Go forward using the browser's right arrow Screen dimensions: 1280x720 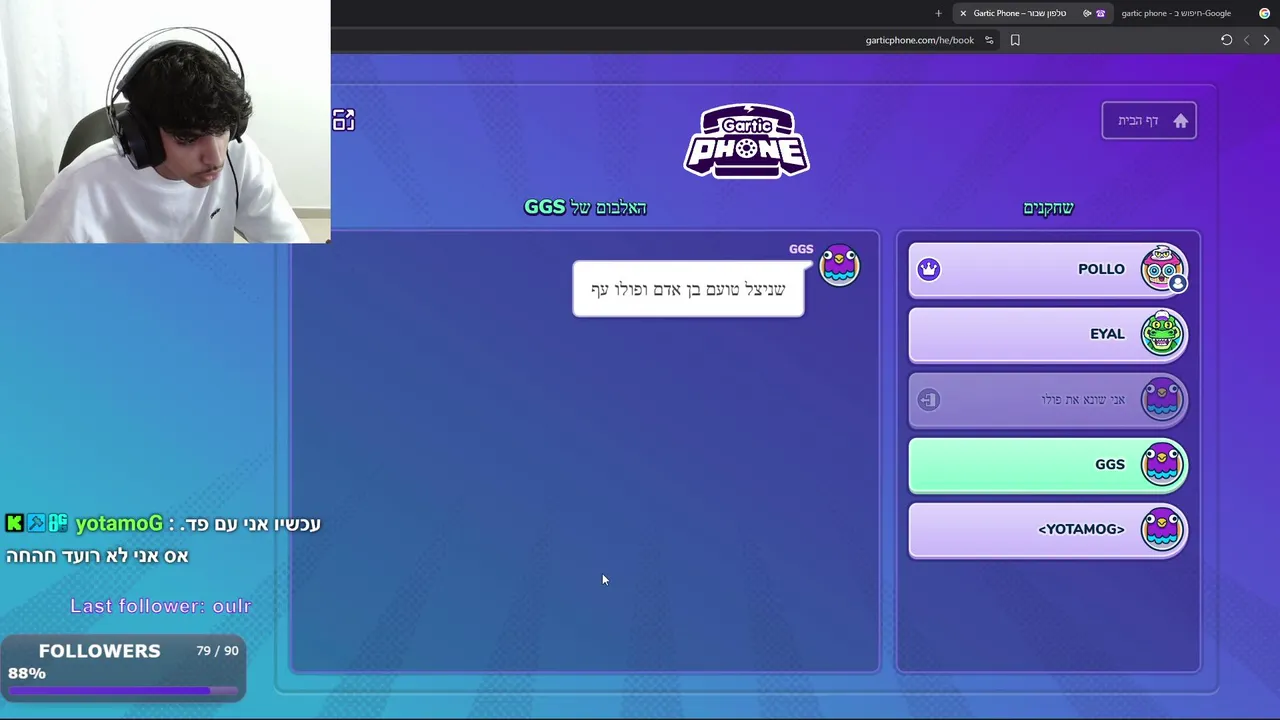click(1266, 40)
